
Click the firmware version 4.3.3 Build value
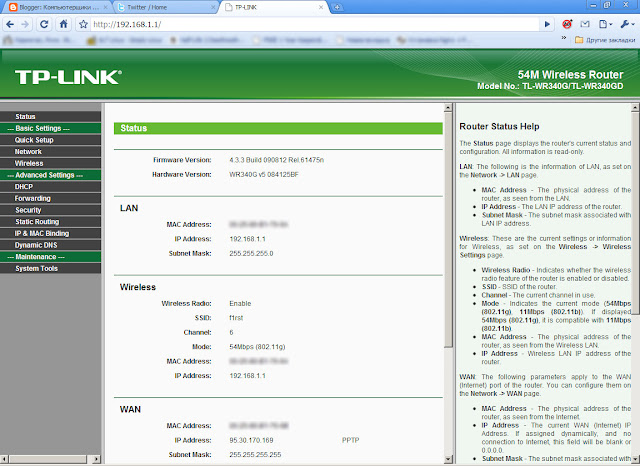[x=276, y=160]
